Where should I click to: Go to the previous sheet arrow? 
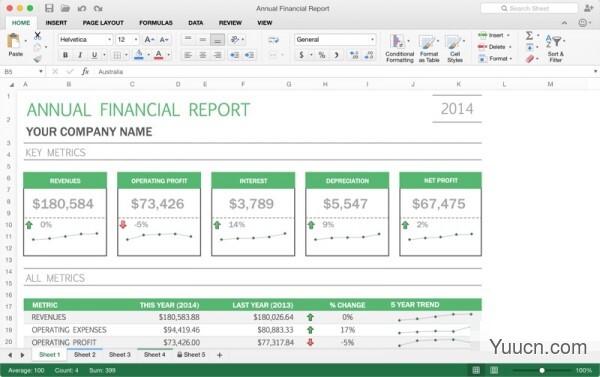pos(10,355)
